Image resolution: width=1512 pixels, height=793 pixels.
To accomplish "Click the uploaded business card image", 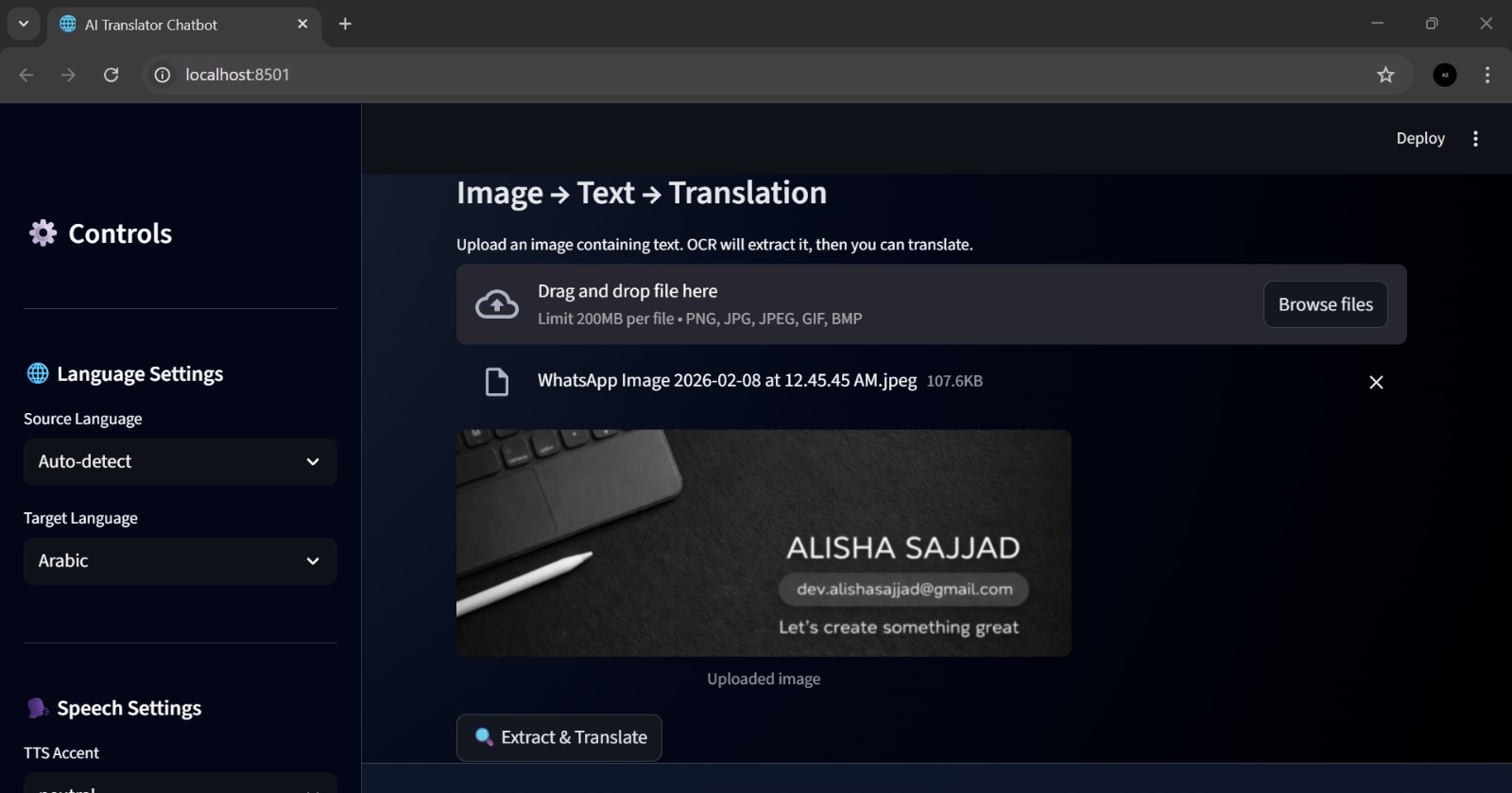I will point(764,543).
